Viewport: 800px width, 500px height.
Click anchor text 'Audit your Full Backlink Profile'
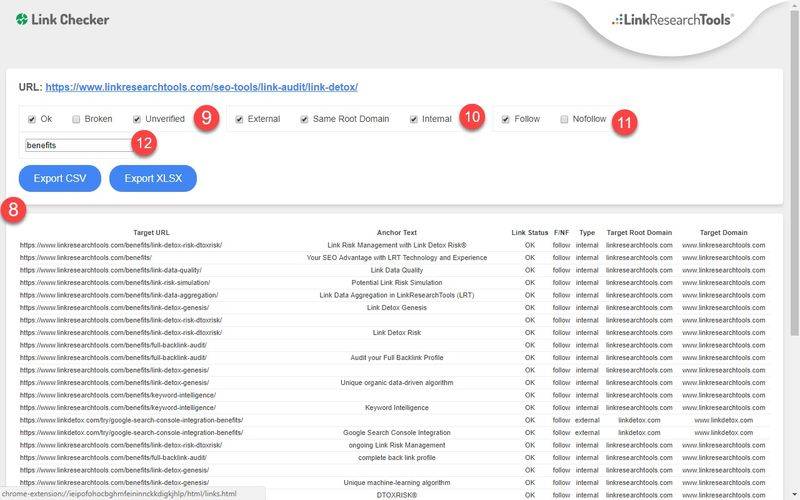397,358
